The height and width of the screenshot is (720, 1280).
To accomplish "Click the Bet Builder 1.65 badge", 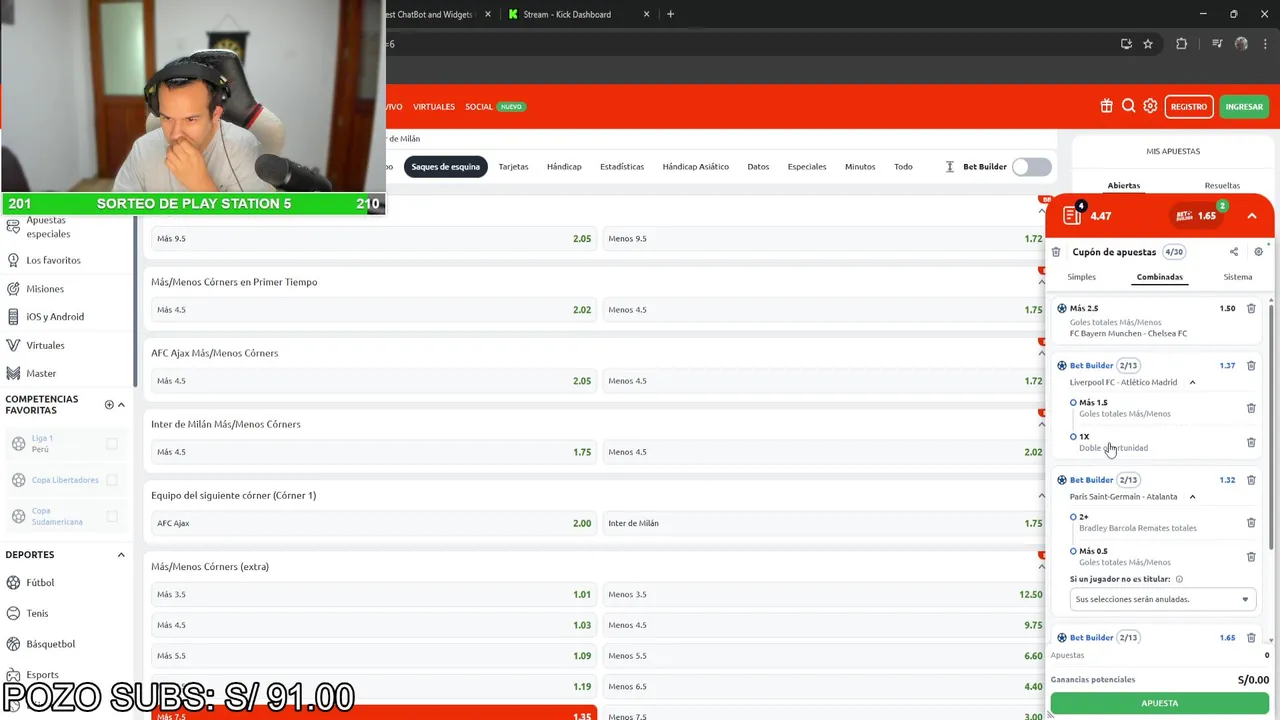I will [x=1196, y=215].
